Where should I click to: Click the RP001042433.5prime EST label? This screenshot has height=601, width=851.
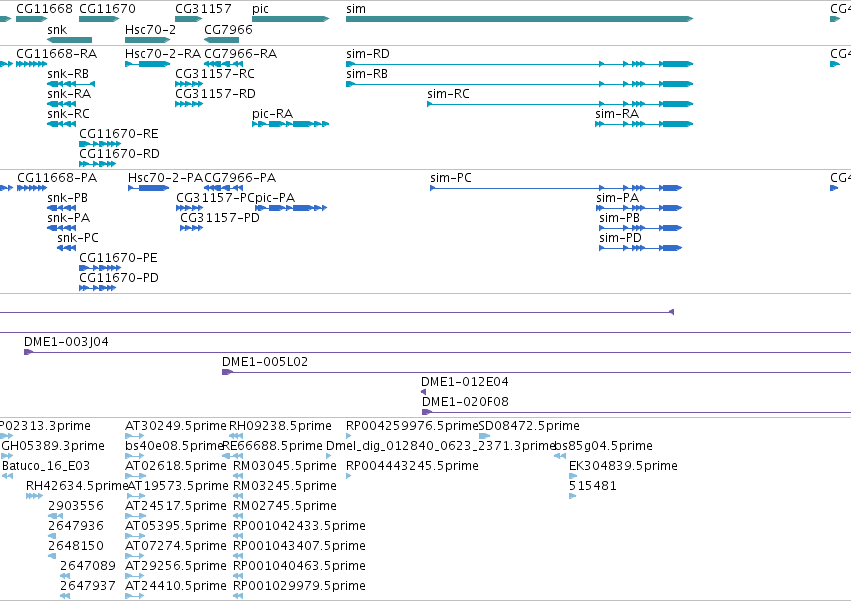[x=300, y=526]
